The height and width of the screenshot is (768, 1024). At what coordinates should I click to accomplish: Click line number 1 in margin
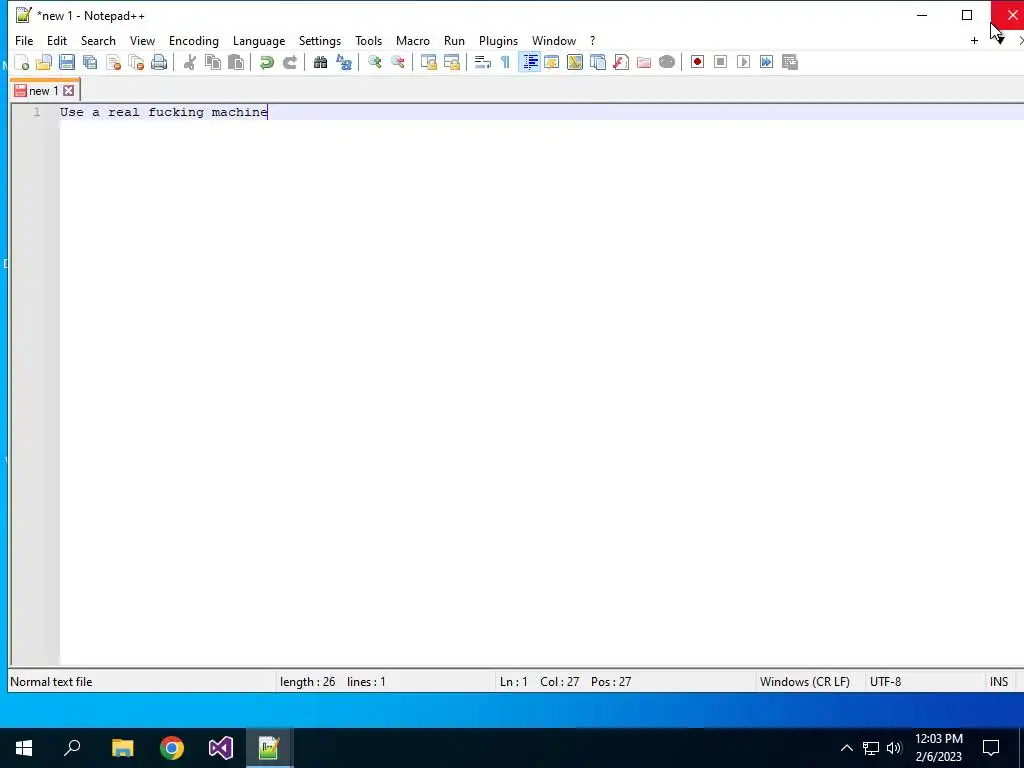tap(37, 112)
